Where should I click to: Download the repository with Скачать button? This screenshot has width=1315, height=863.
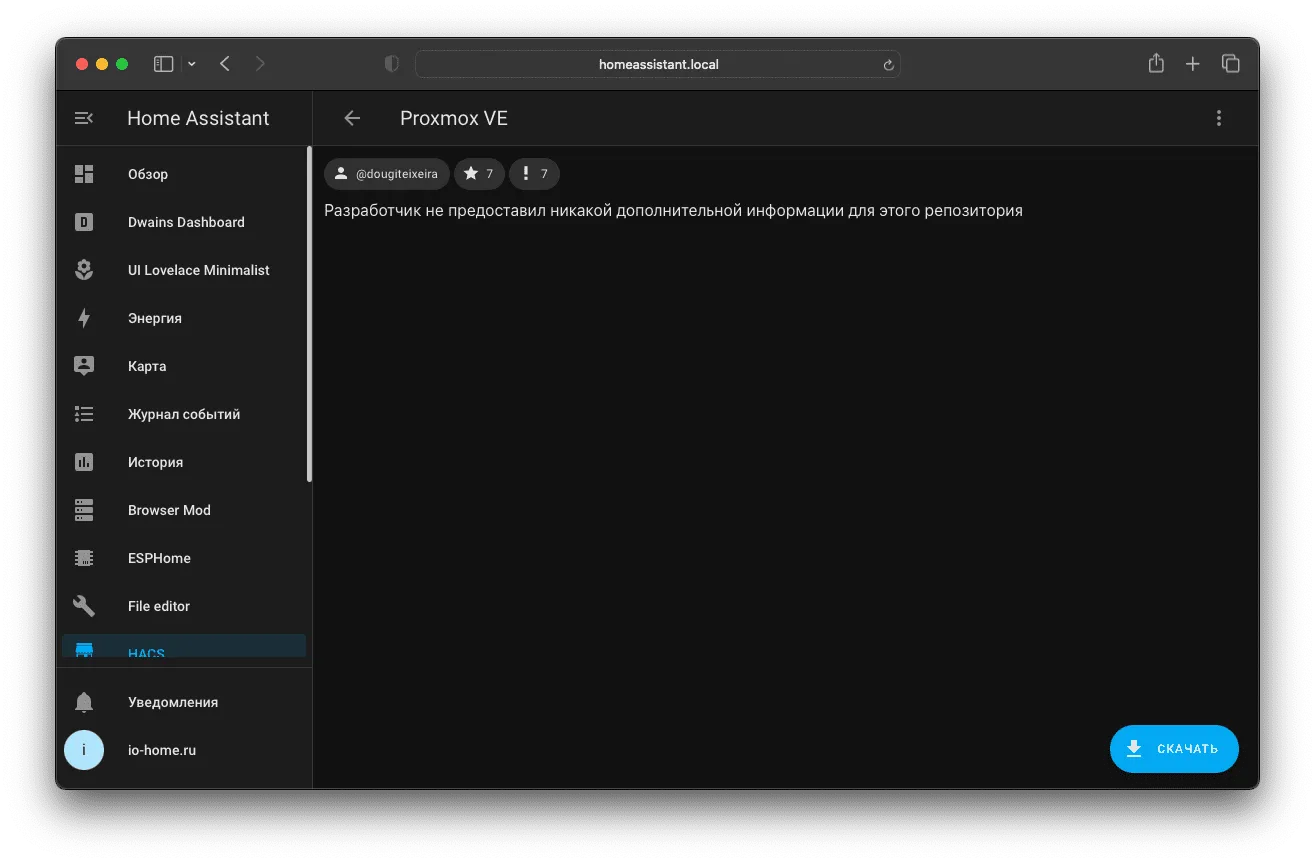click(1174, 749)
